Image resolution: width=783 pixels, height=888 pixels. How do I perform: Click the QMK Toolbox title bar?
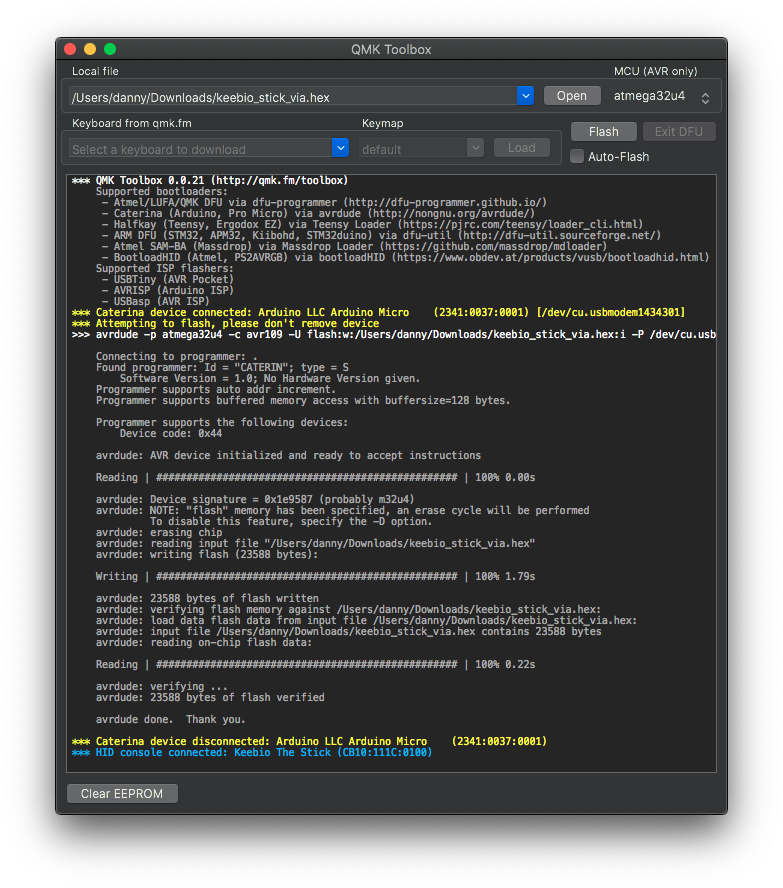coord(391,49)
